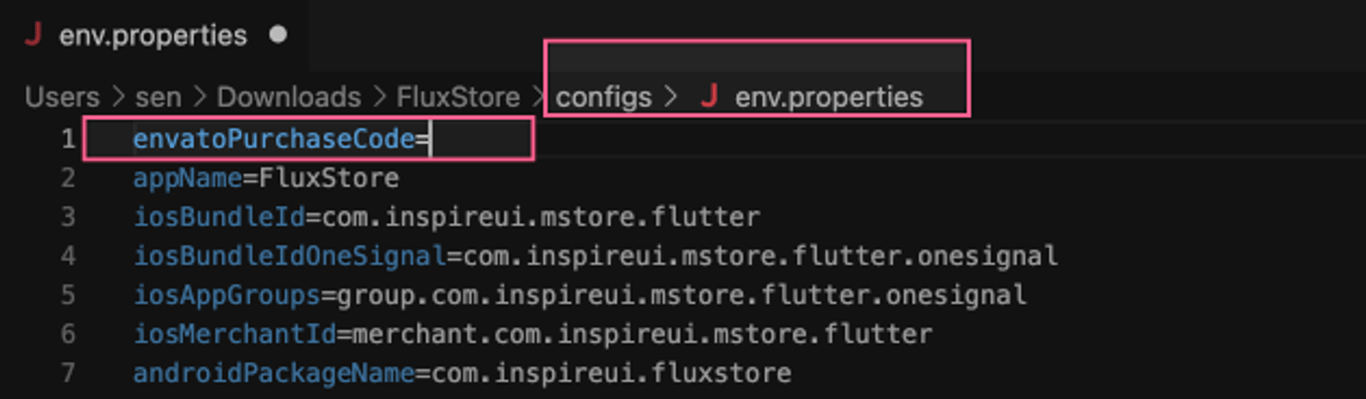Screen dimensions: 1366x399
Task: Click the unsaved changes dot on the tab
Action: point(278,35)
